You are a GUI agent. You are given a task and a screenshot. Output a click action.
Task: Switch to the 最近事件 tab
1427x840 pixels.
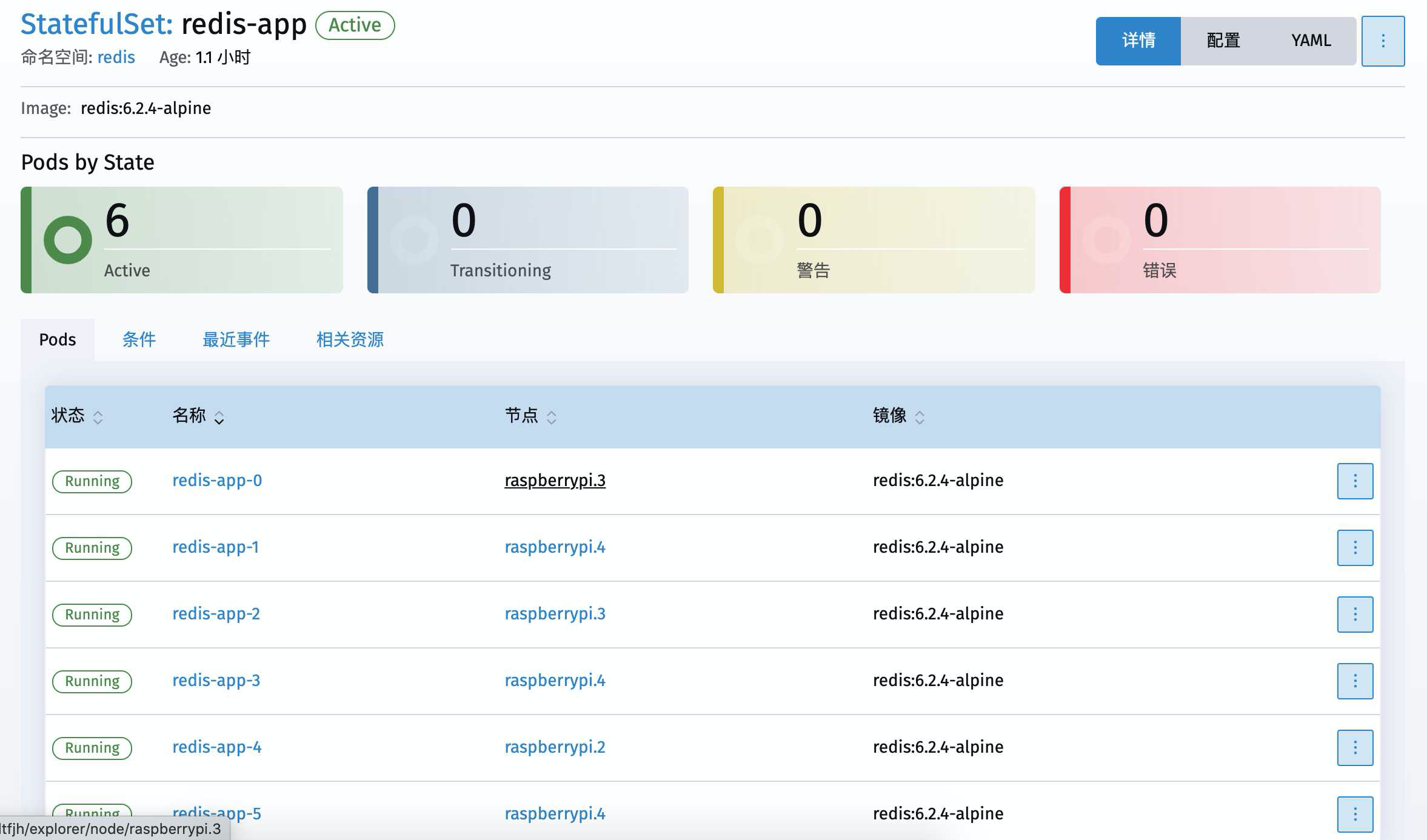point(236,339)
